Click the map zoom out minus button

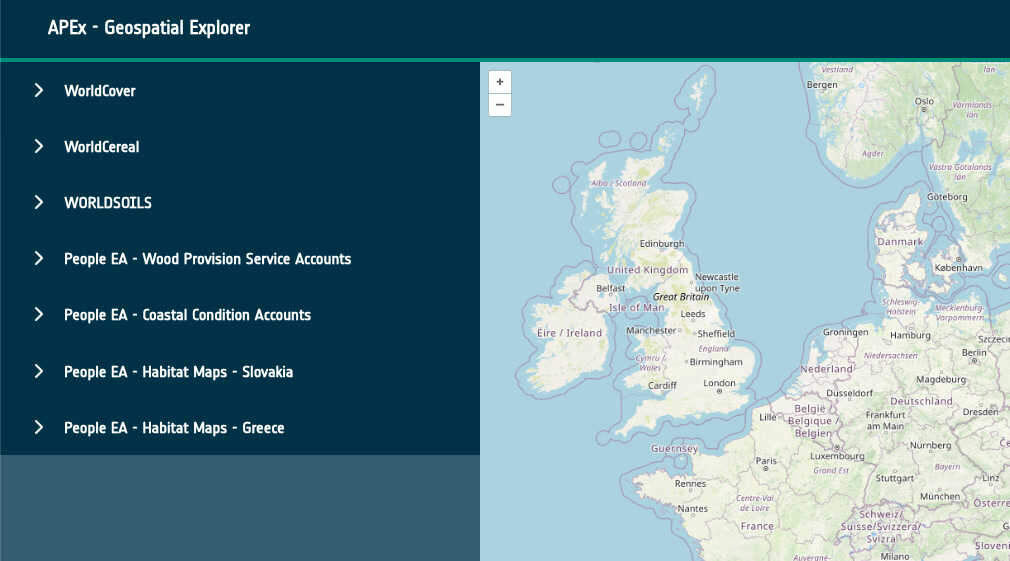coord(500,105)
